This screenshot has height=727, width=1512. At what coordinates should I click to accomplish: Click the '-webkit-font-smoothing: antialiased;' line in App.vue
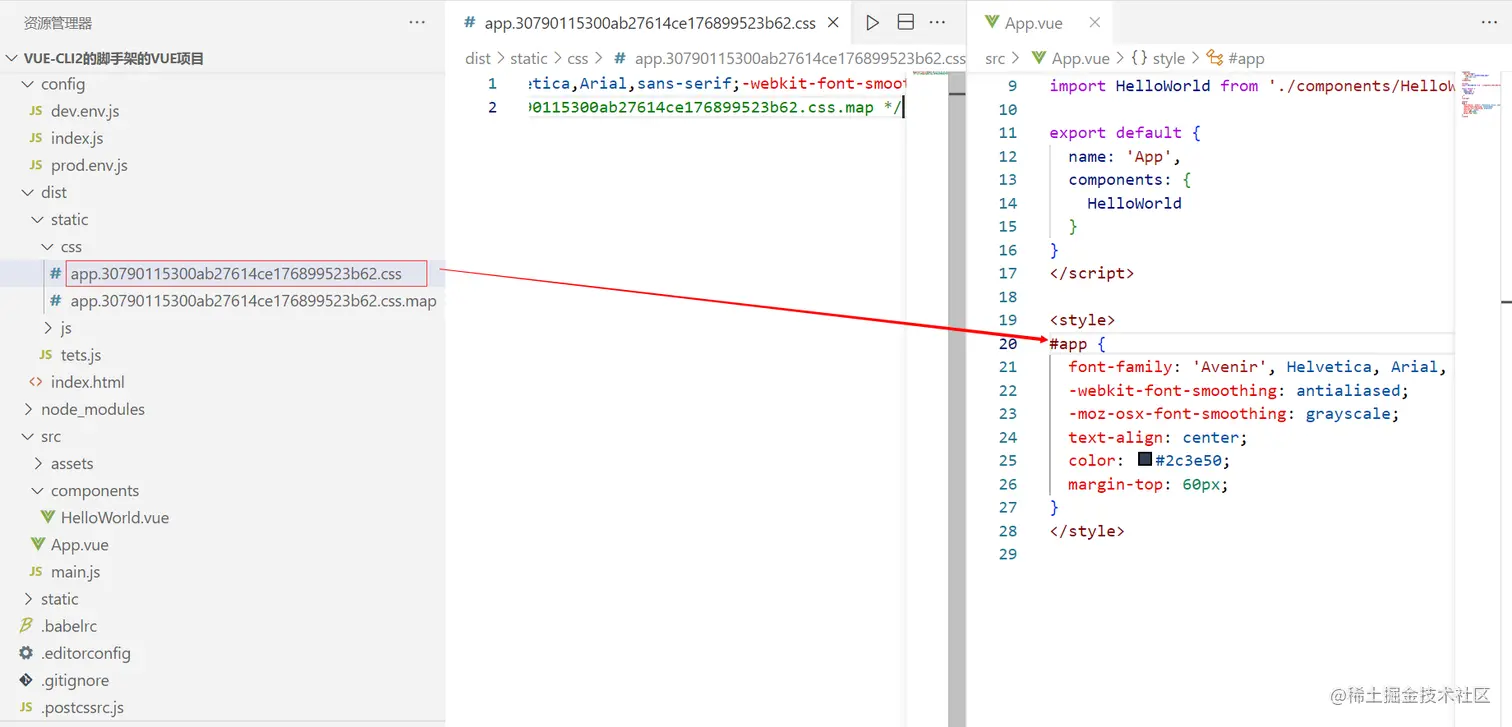tap(1239, 390)
